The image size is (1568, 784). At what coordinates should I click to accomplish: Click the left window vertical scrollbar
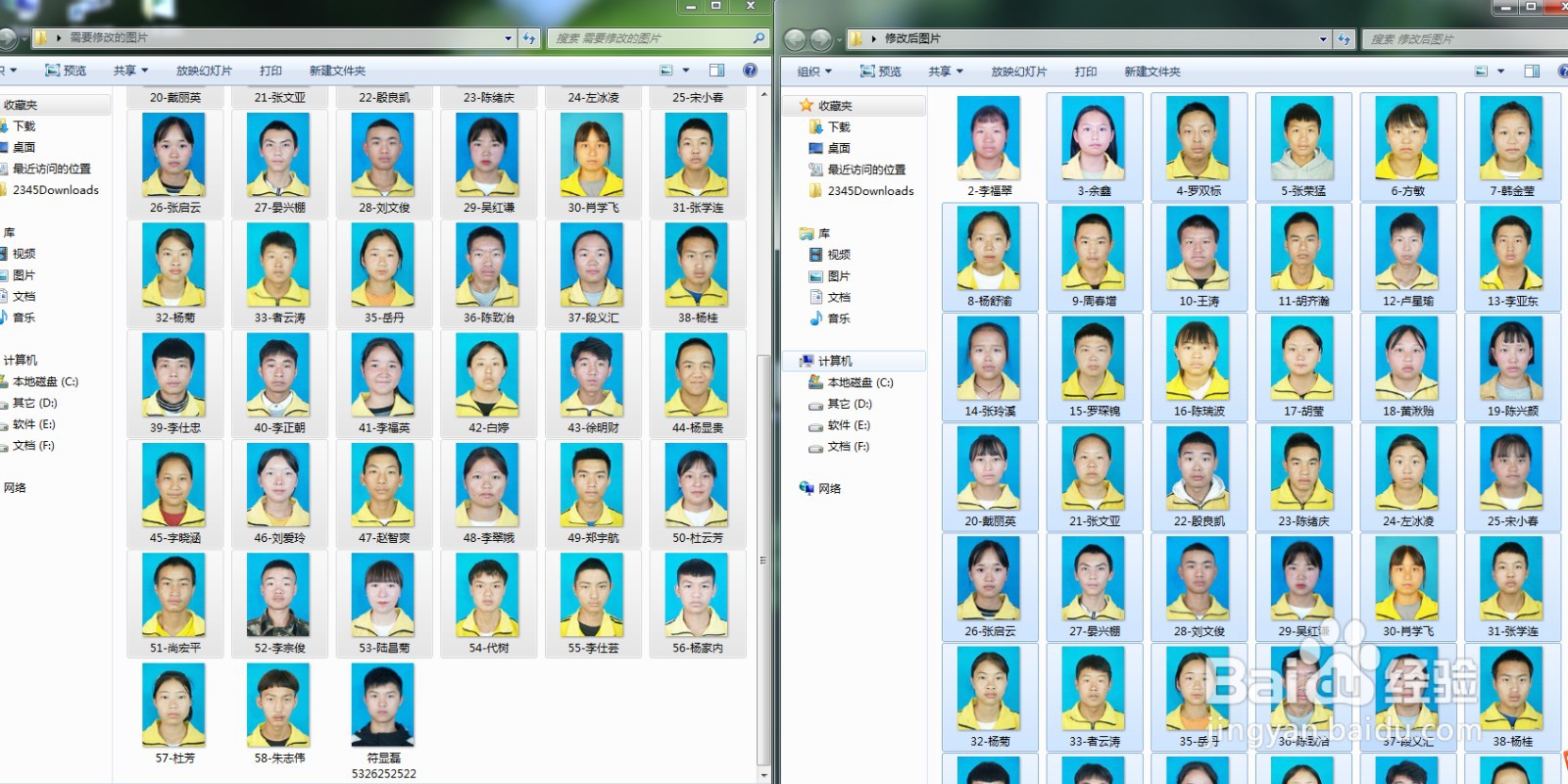pos(764,559)
